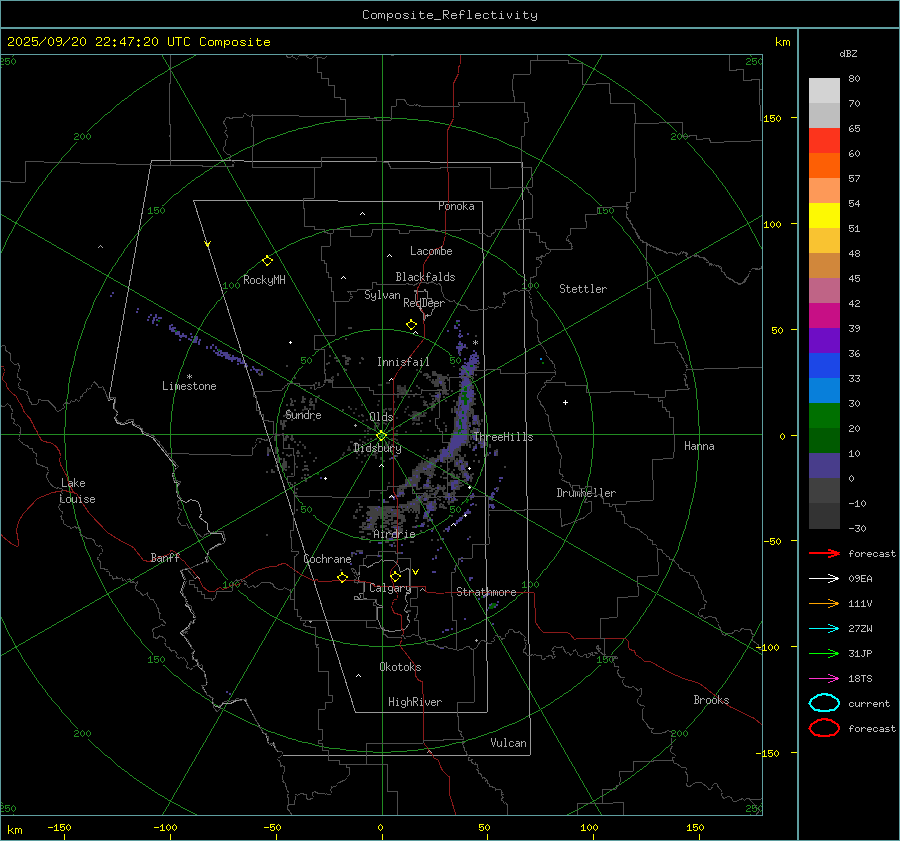900x841 pixels.
Task: Select the bright yellow dBZ color swatch
Action: (824, 216)
